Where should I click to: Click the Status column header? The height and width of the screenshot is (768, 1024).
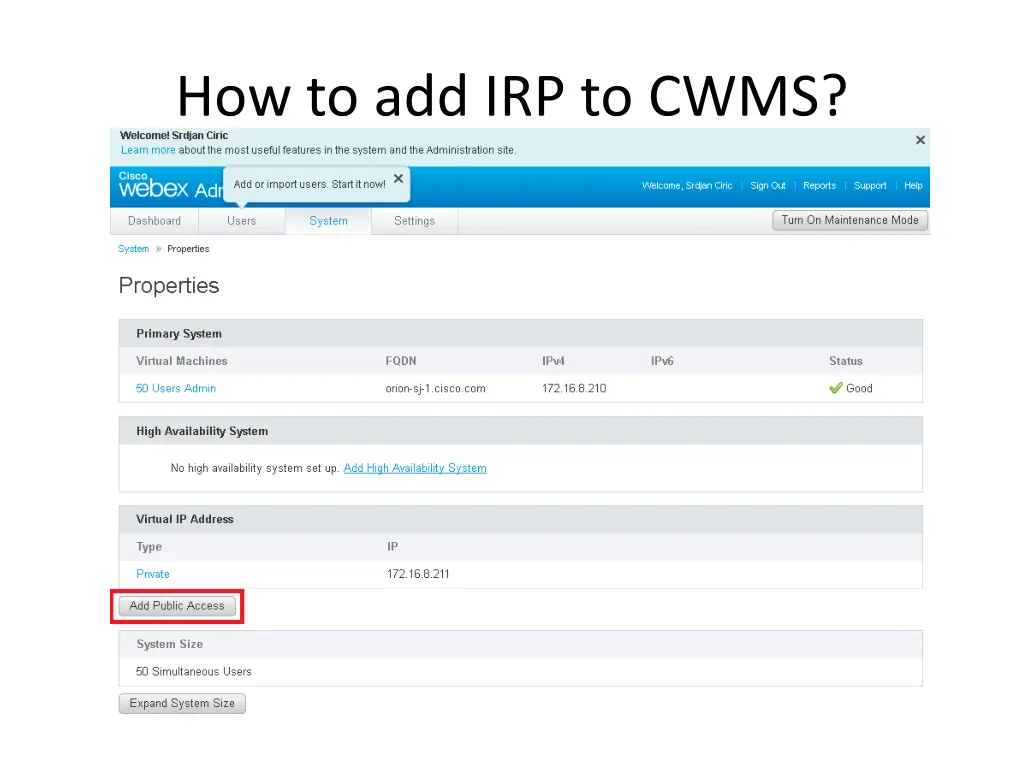tap(846, 361)
